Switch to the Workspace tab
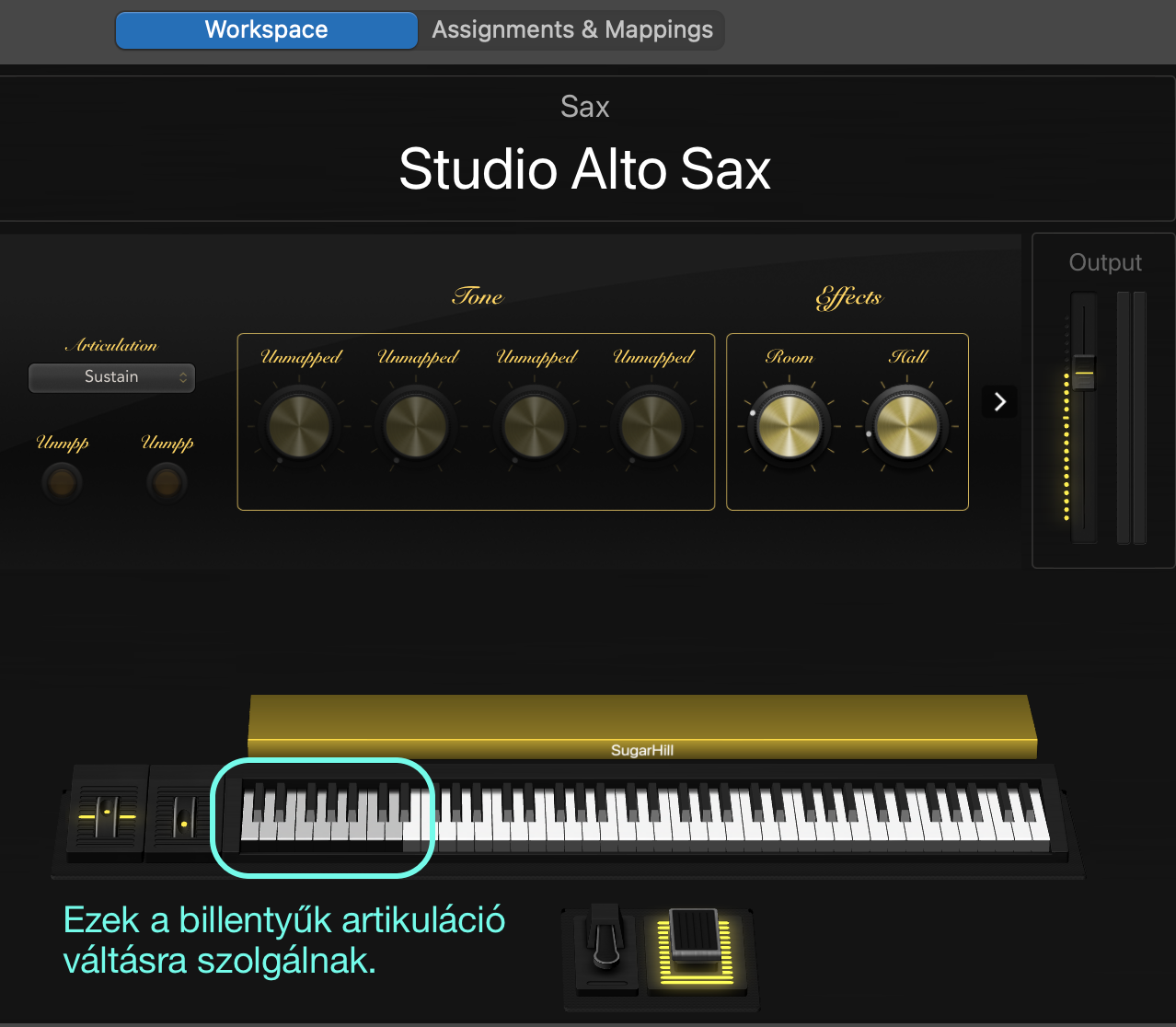Image resolution: width=1176 pixels, height=1027 pixels. (266, 29)
